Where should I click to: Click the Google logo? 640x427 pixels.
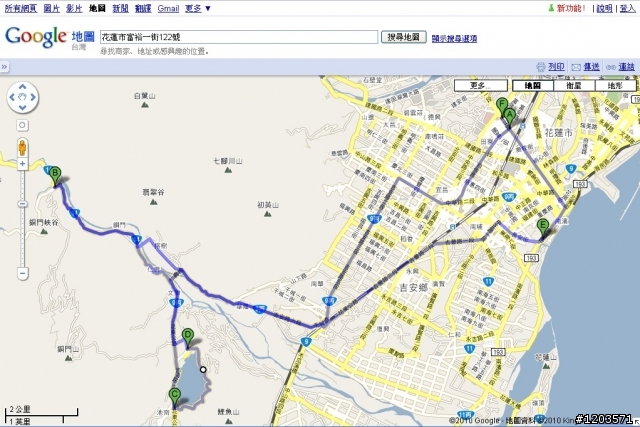coord(36,37)
